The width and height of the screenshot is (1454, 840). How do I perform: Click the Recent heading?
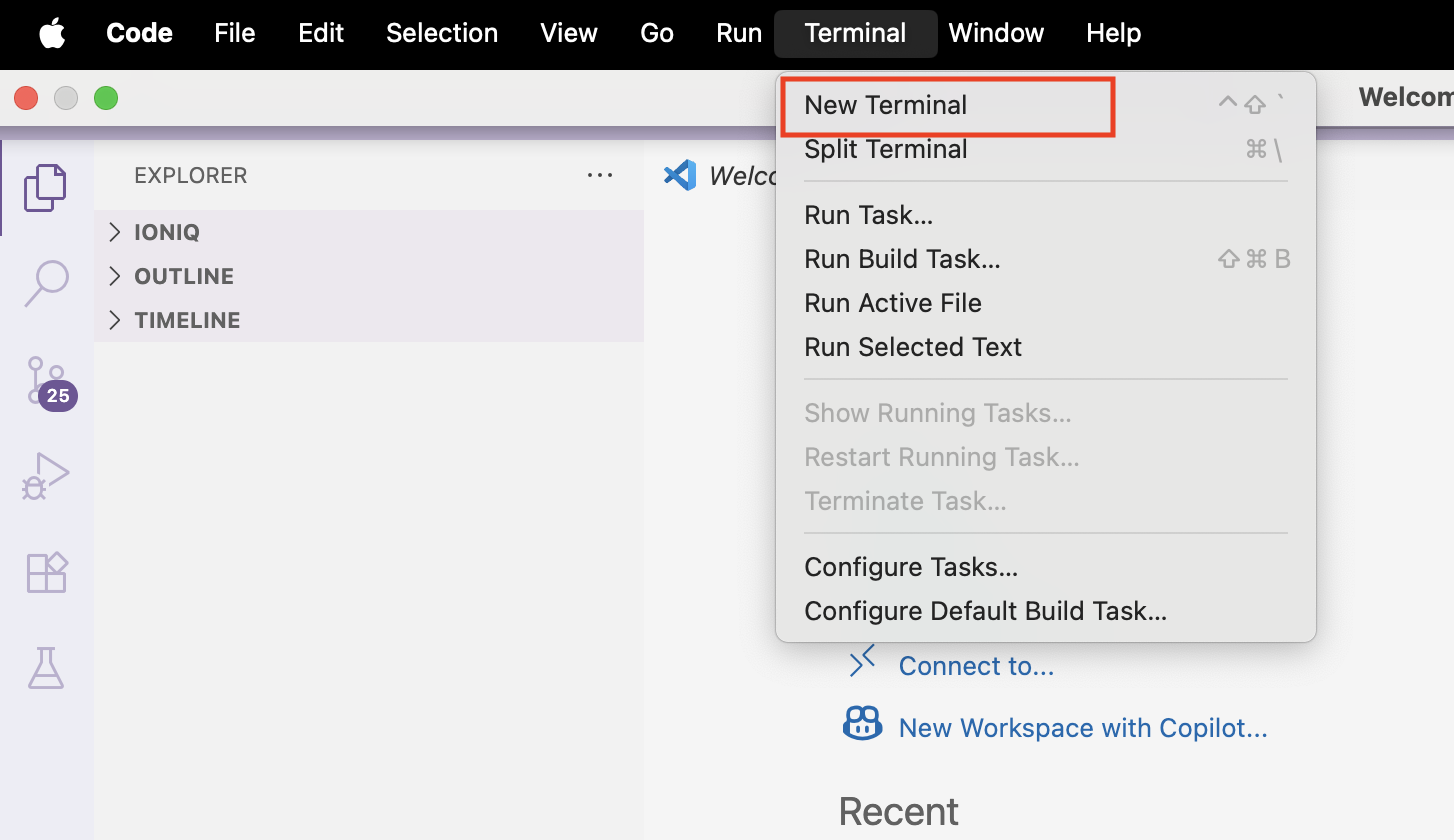(x=899, y=811)
